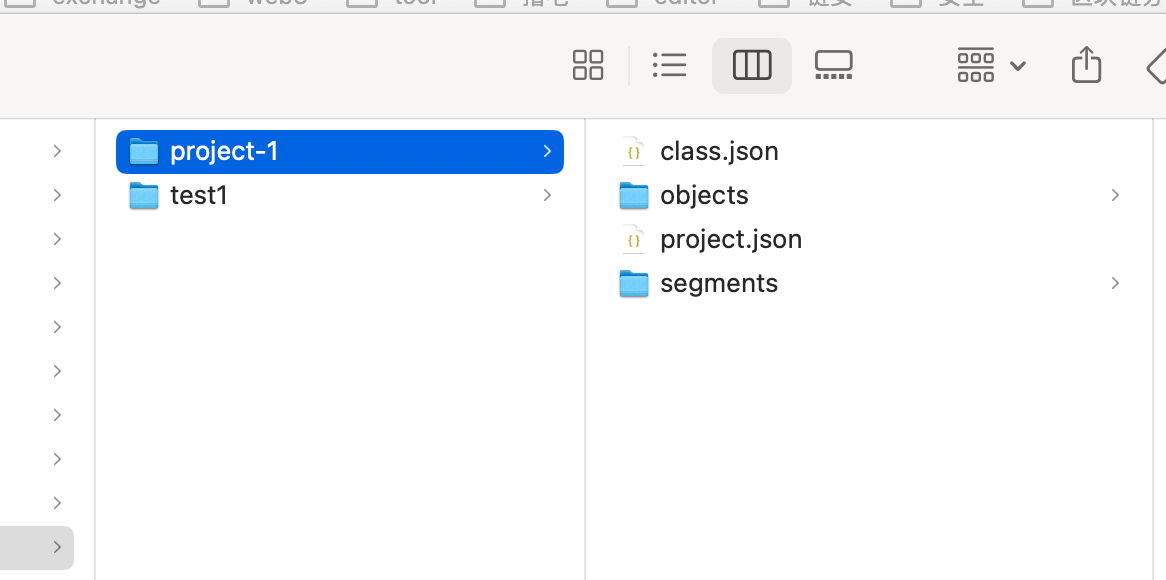Click the project.json file icon
Screen dimensions: 1166x580
[x=633, y=239]
